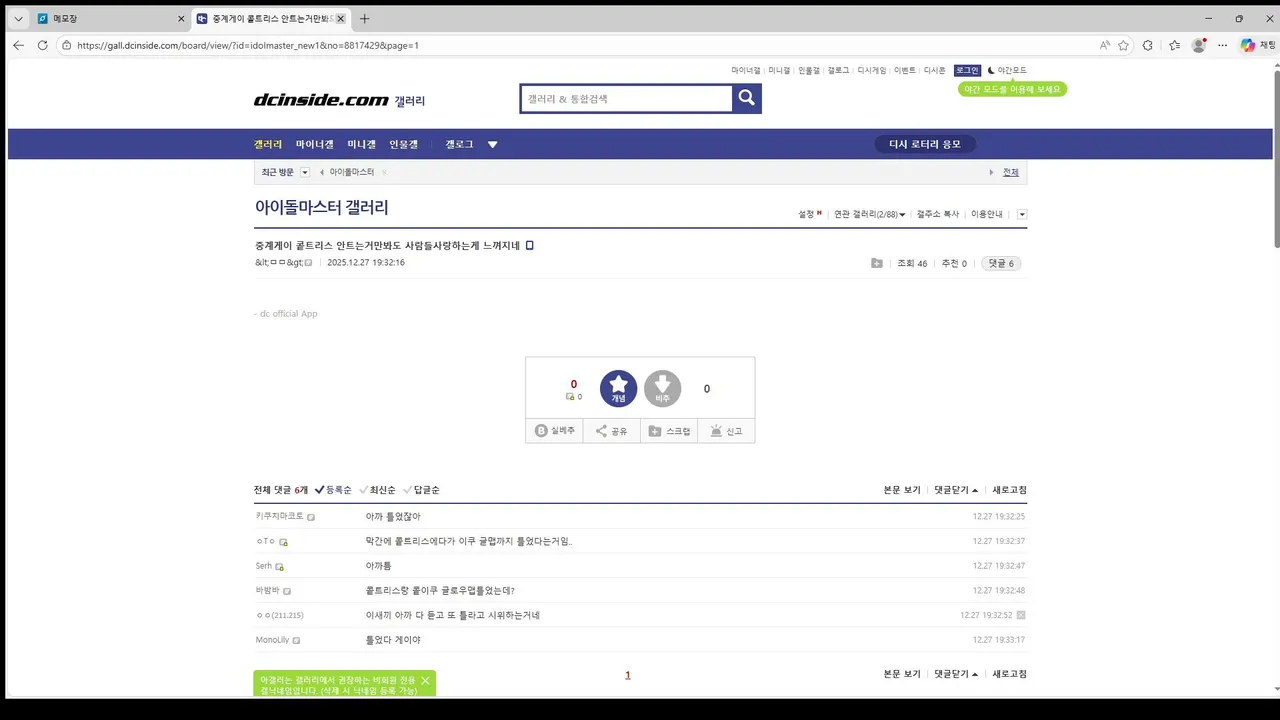Click the gallog icon next to 키쿠치마코토
This screenshot has height=720, width=1280.
[x=311, y=517]
